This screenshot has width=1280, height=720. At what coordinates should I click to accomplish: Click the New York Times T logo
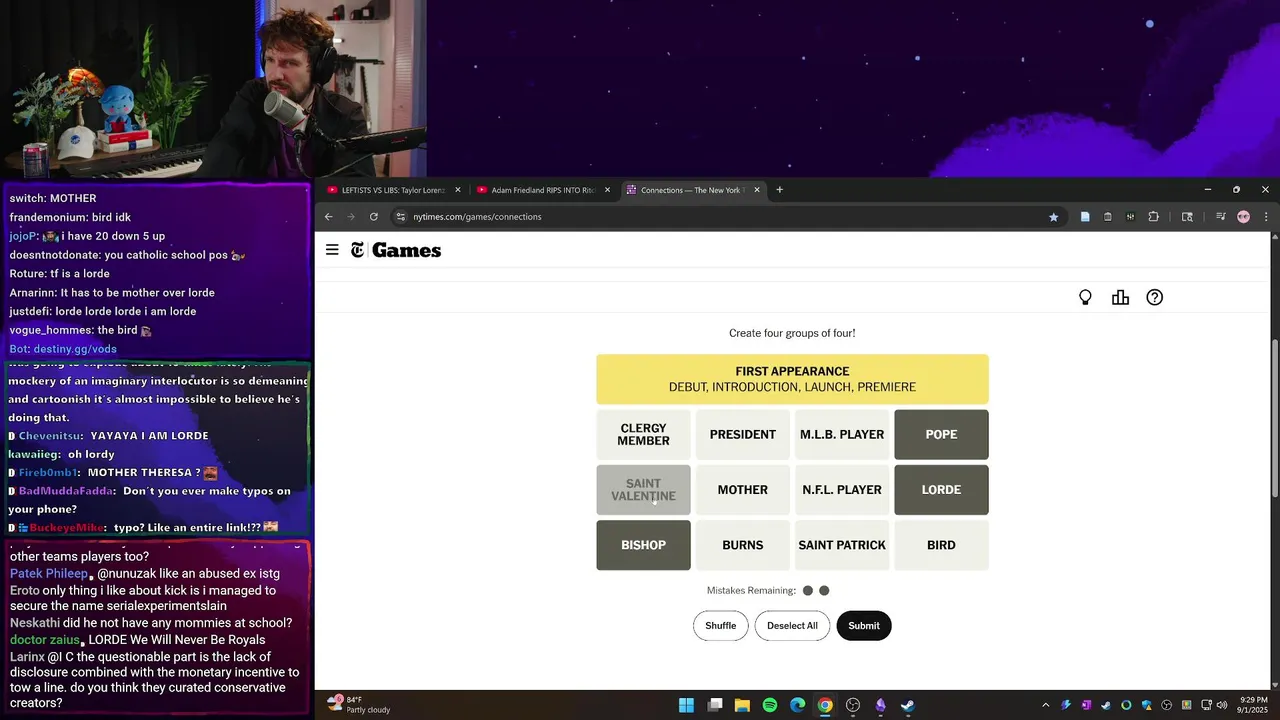point(357,250)
